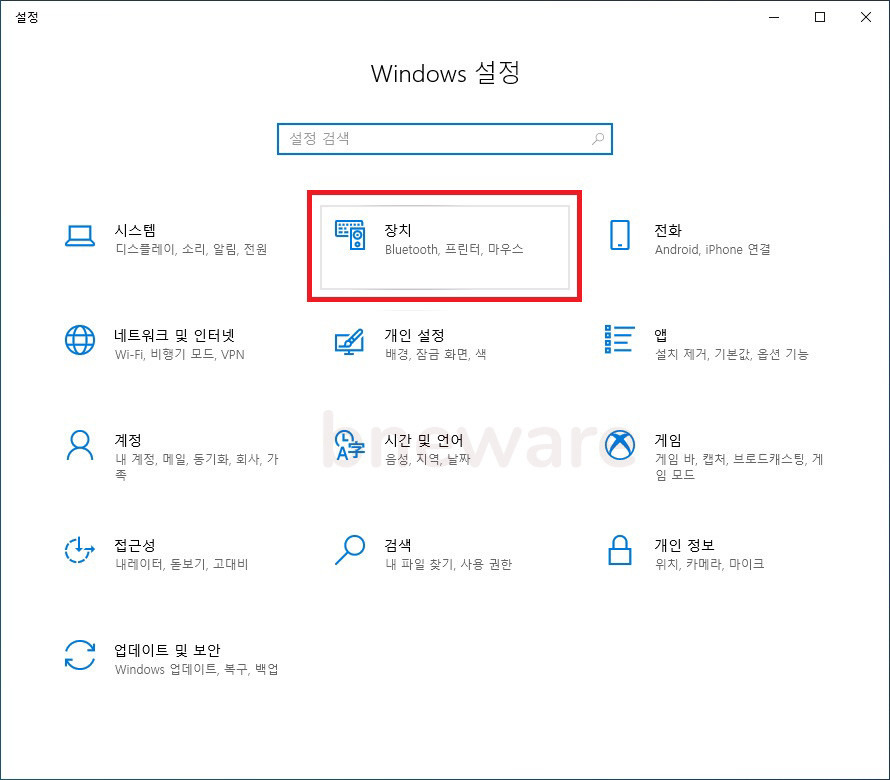Click 'Bluetooth, 프린터, 마우스' description

pos(454,249)
